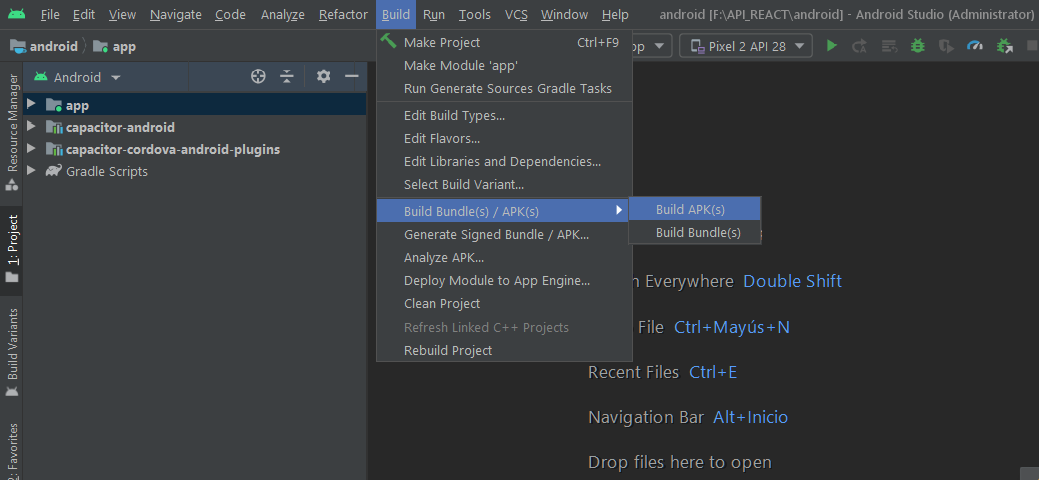Open the Run menu
Viewport: 1040px width, 480px height.
[x=434, y=14]
